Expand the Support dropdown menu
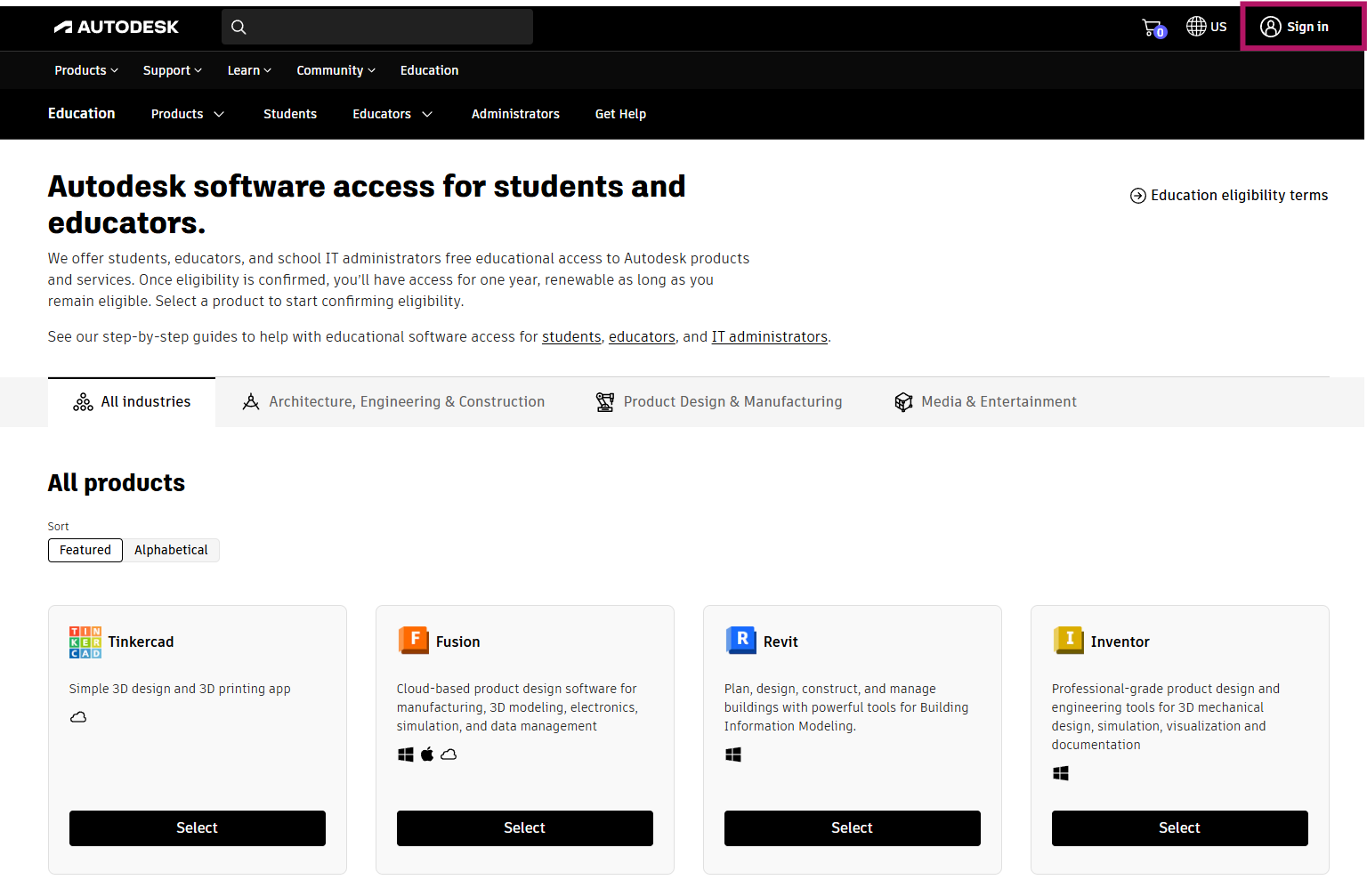 point(173,70)
